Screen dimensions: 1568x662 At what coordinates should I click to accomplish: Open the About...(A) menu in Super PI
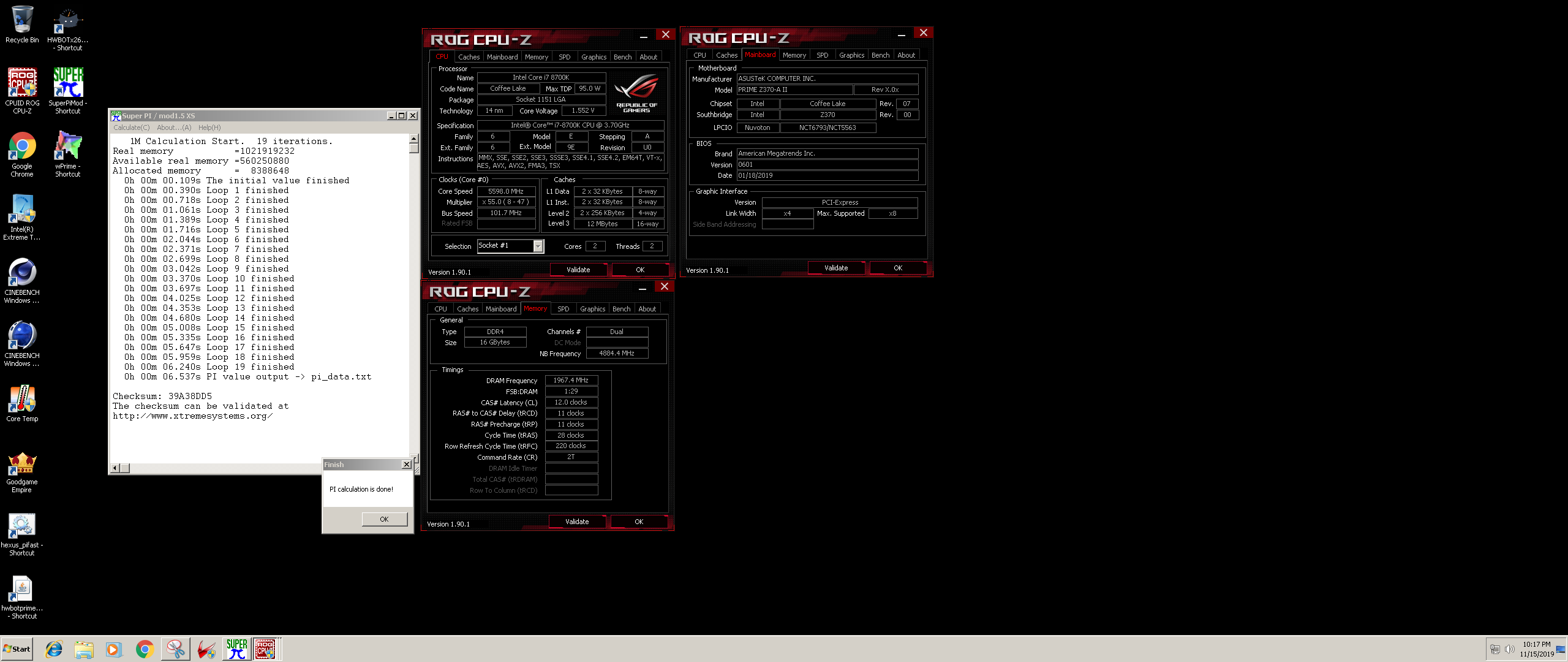tap(174, 127)
